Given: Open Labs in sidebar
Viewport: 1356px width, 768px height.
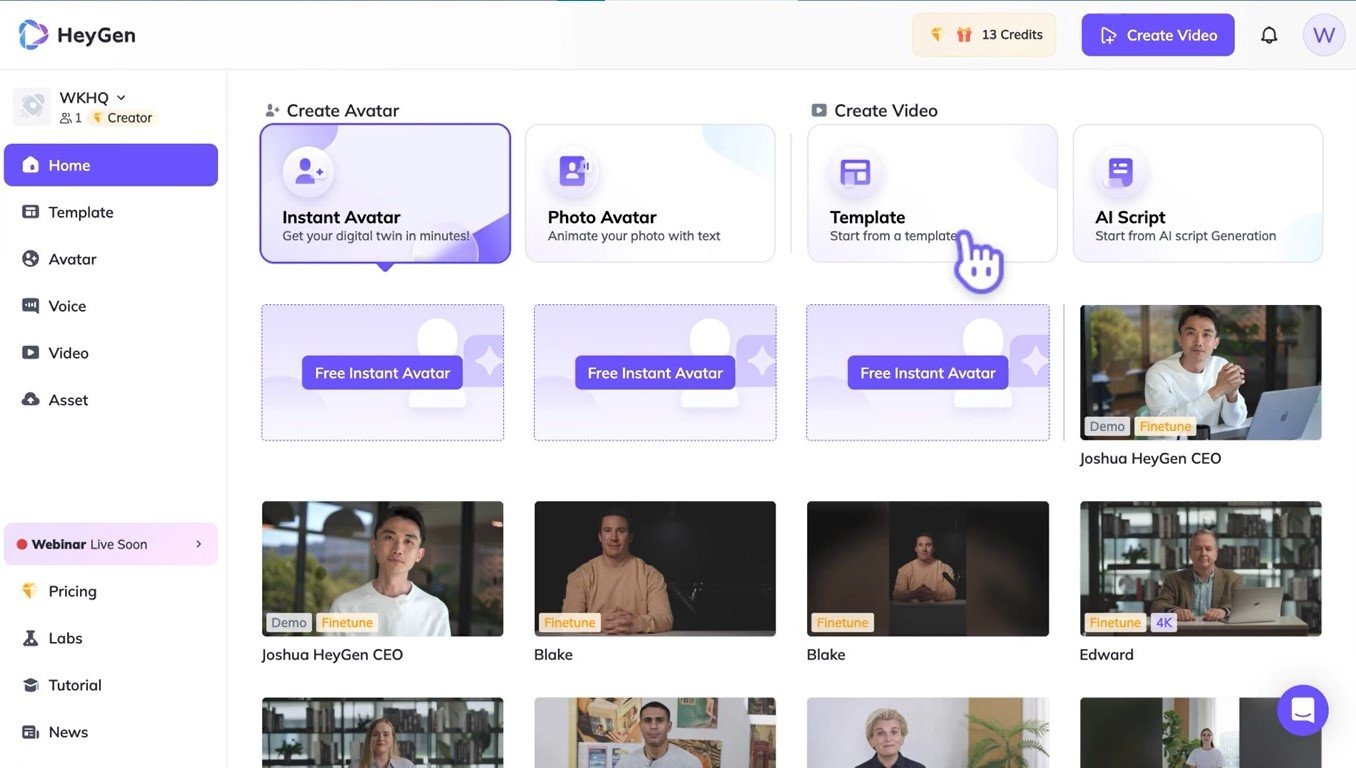Looking at the screenshot, I should 111,638.
